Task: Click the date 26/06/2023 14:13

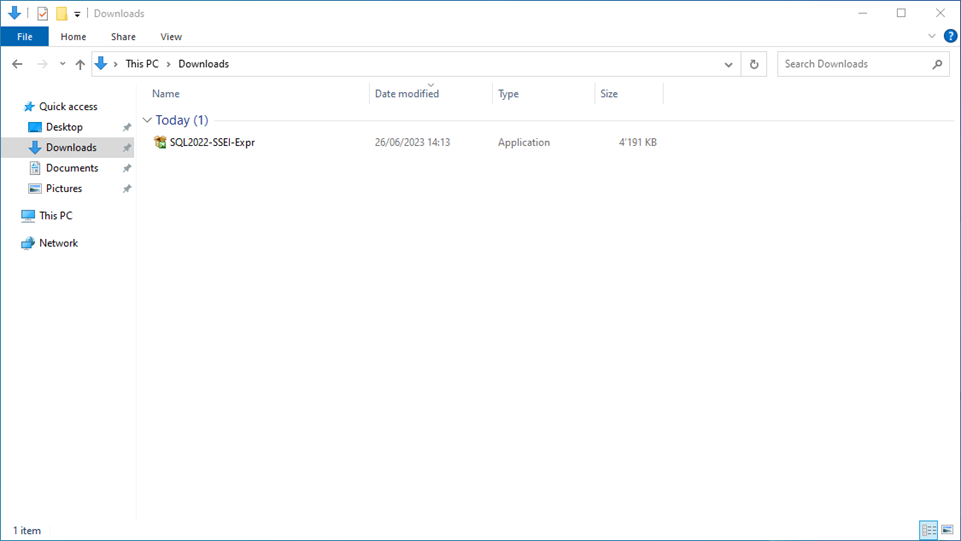Action: click(x=412, y=142)
